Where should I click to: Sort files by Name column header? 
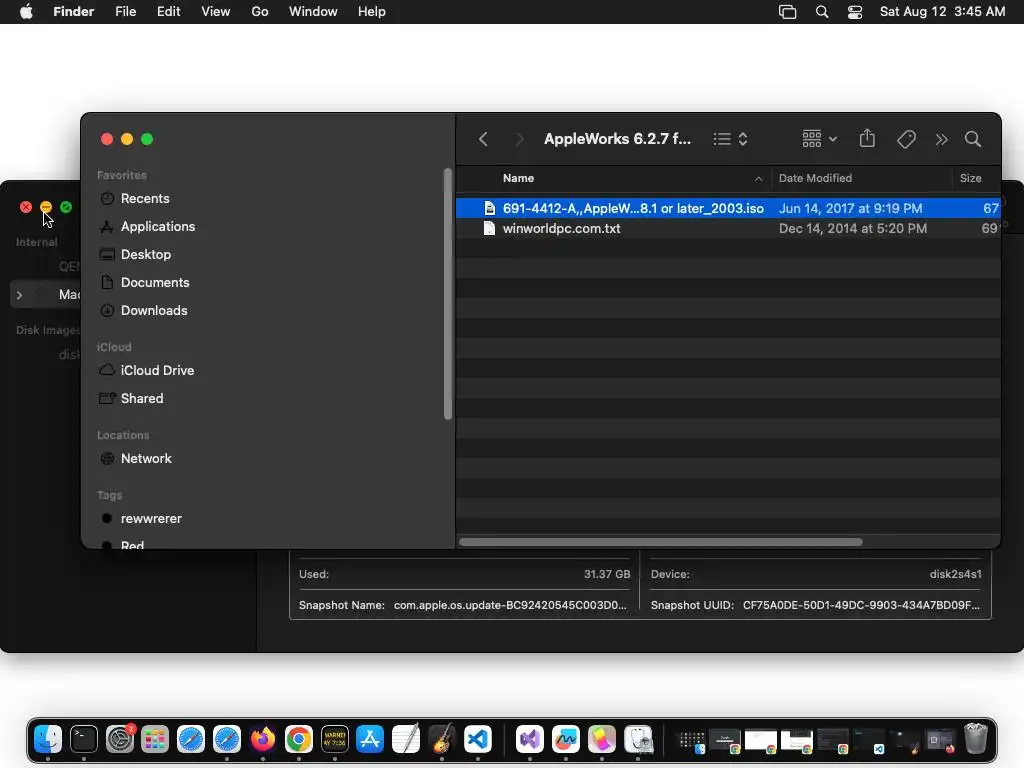click(519, 178)
